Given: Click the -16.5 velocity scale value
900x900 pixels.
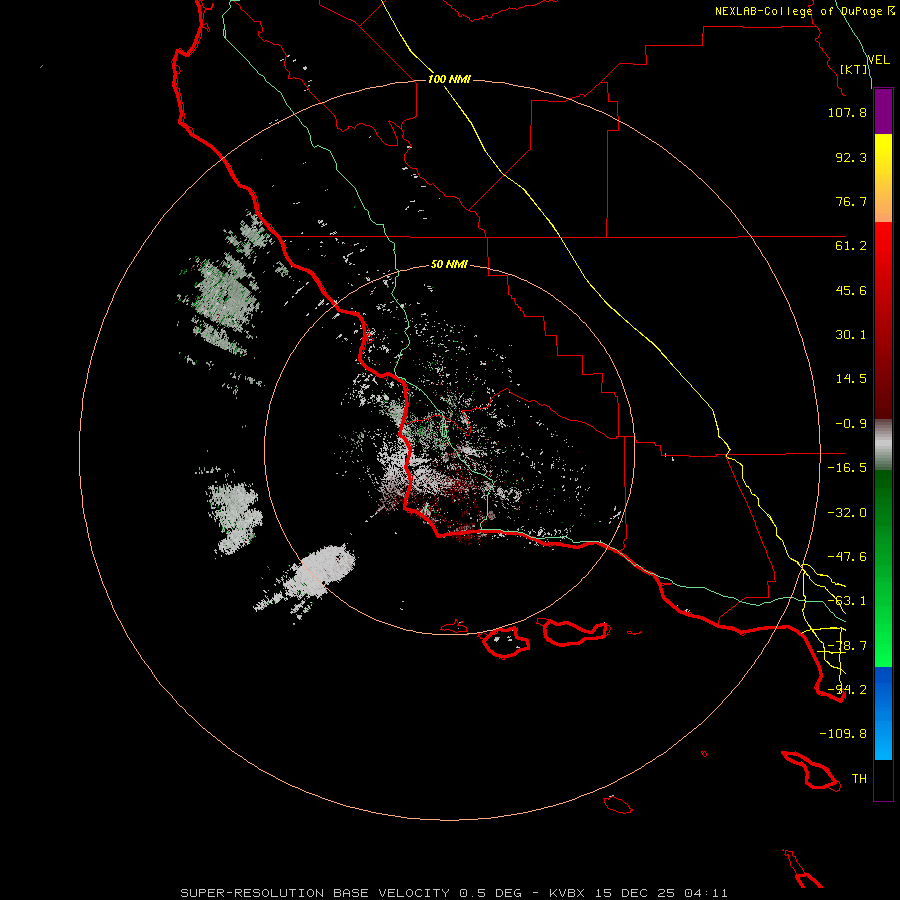Looking at the screenshot, I should 847,468.
